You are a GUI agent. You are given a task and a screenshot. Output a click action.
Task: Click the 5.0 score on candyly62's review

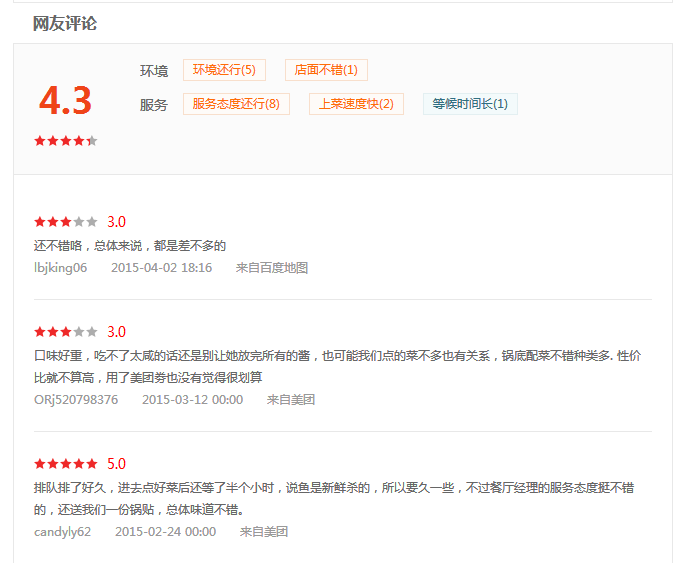pos(116,464)
